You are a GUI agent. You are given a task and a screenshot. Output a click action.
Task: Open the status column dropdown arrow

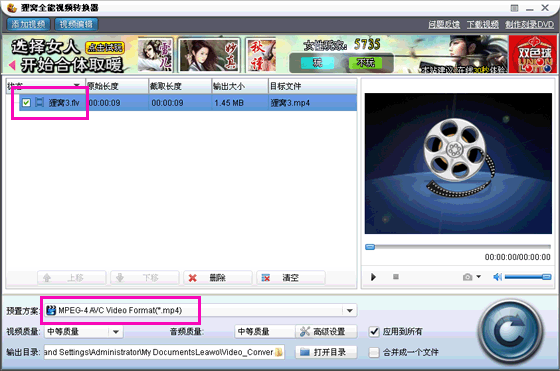click(76, 85)
